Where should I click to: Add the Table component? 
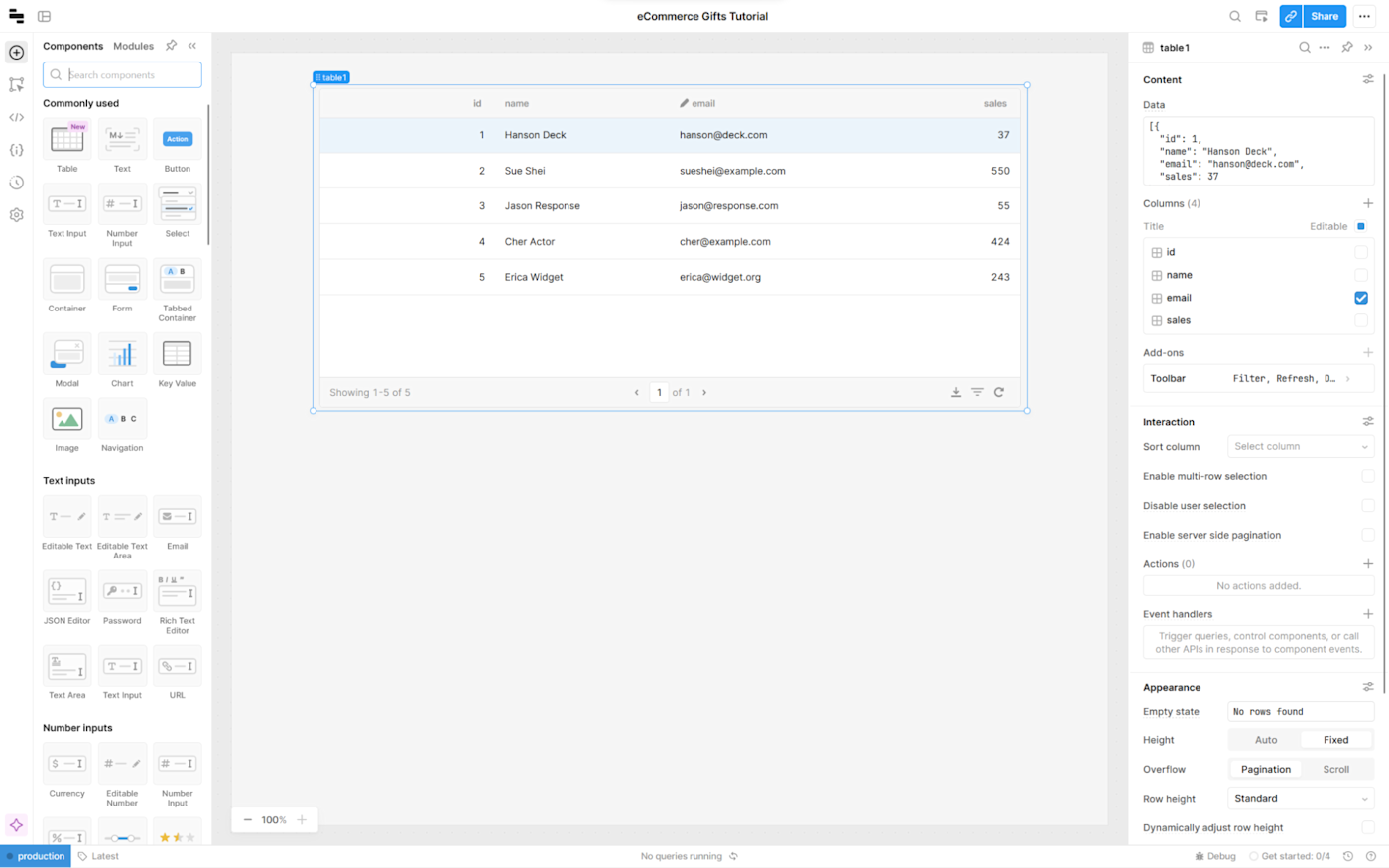coord(67,146)
